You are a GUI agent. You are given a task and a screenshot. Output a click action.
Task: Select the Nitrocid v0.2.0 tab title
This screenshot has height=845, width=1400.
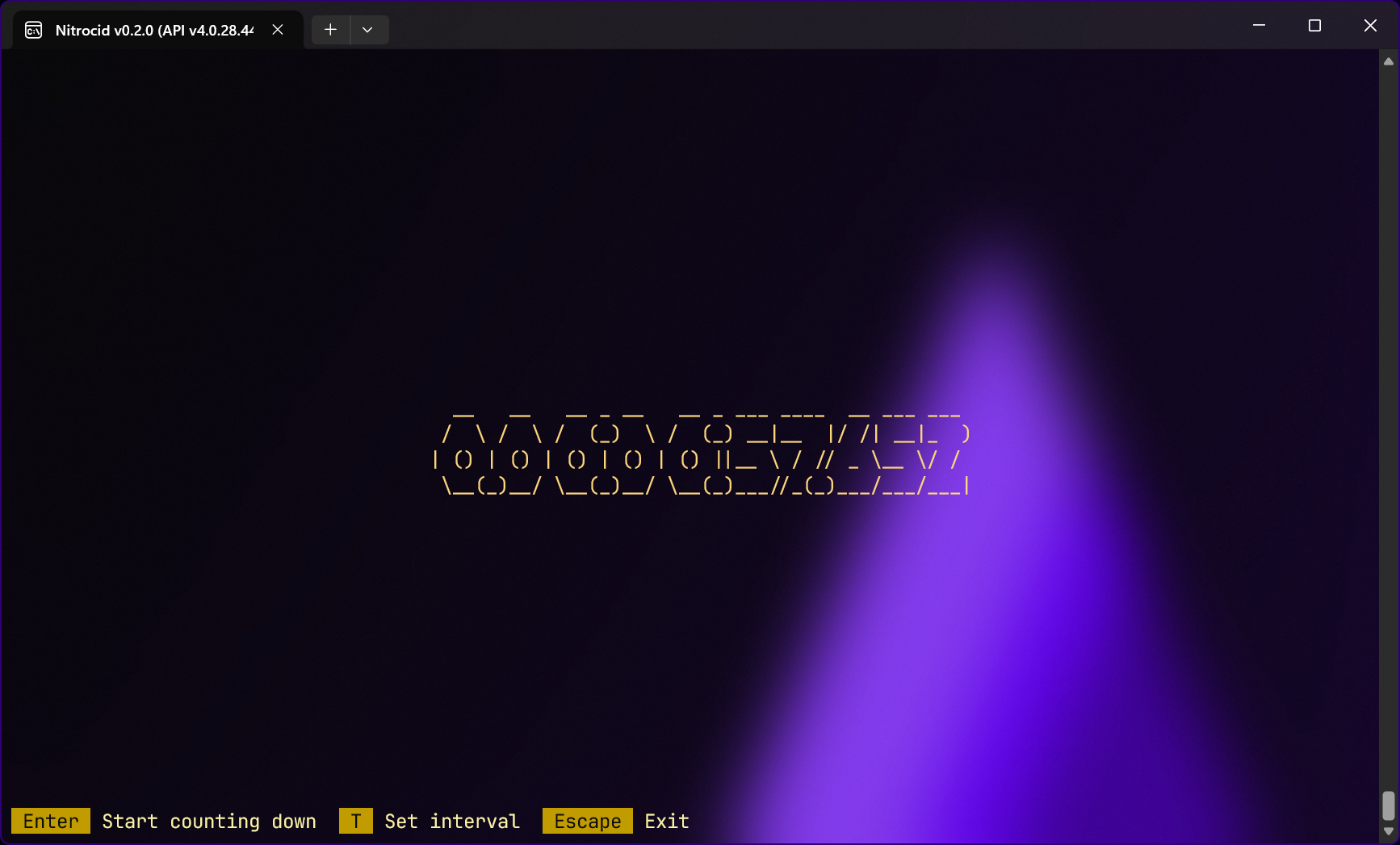coord(153,30)
